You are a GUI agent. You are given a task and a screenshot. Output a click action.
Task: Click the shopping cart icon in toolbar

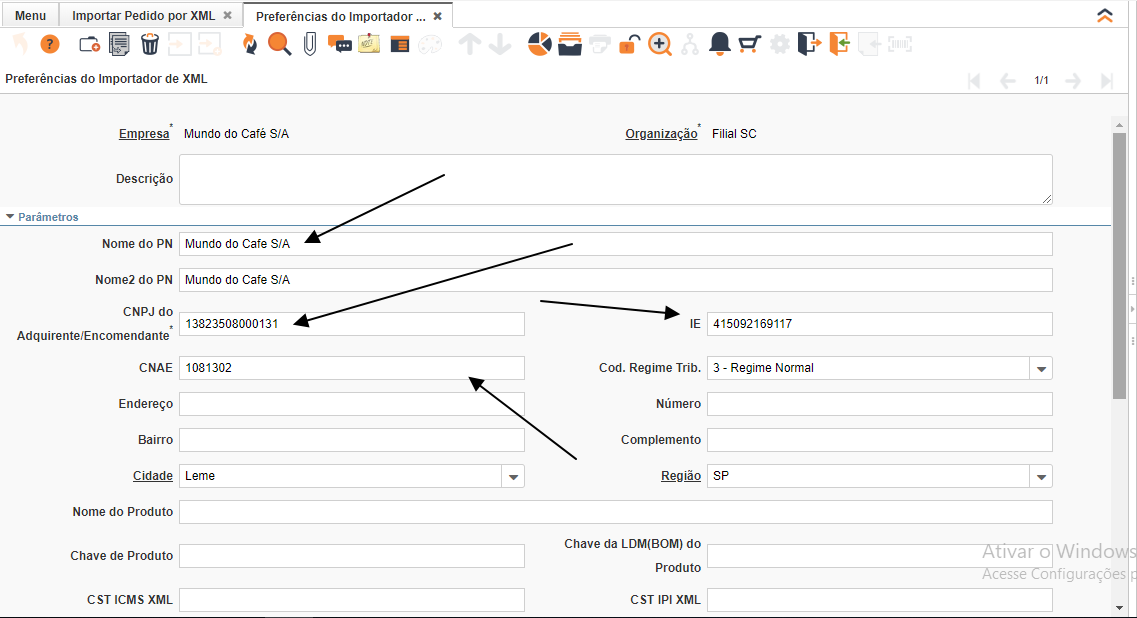749,44
